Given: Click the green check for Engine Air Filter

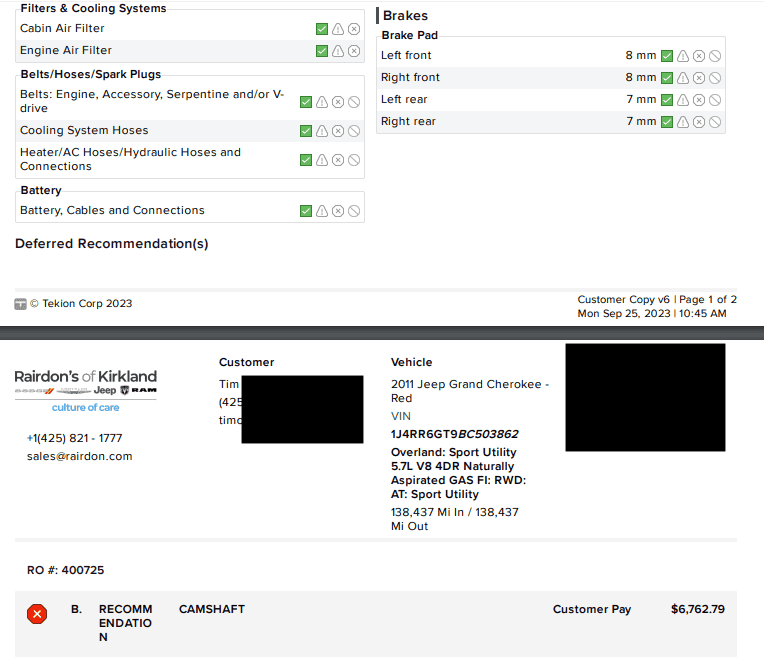Looking at the screenshot, I should click(x=322, y=51).
